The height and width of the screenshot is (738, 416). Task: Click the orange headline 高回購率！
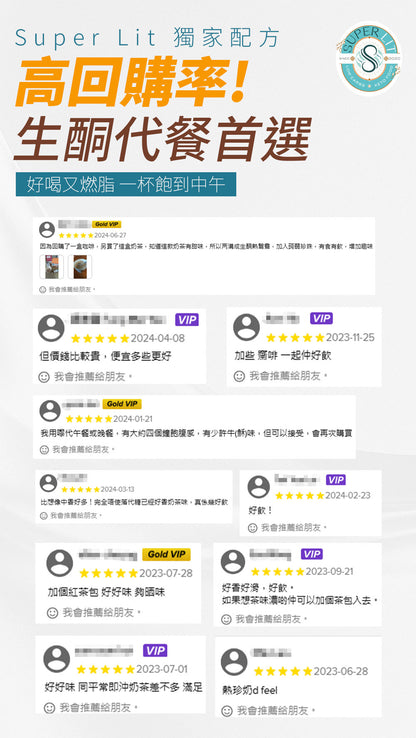131,81
